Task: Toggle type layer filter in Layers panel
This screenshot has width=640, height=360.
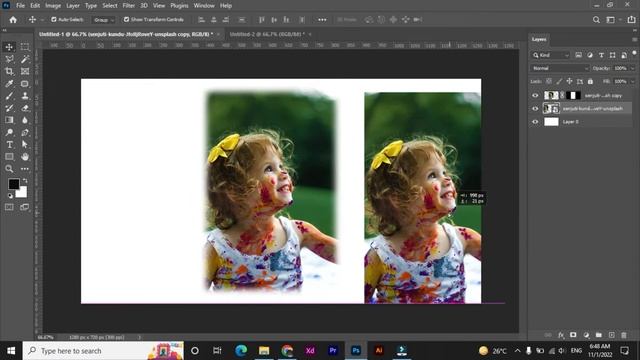Action: [x=601, y=55]
